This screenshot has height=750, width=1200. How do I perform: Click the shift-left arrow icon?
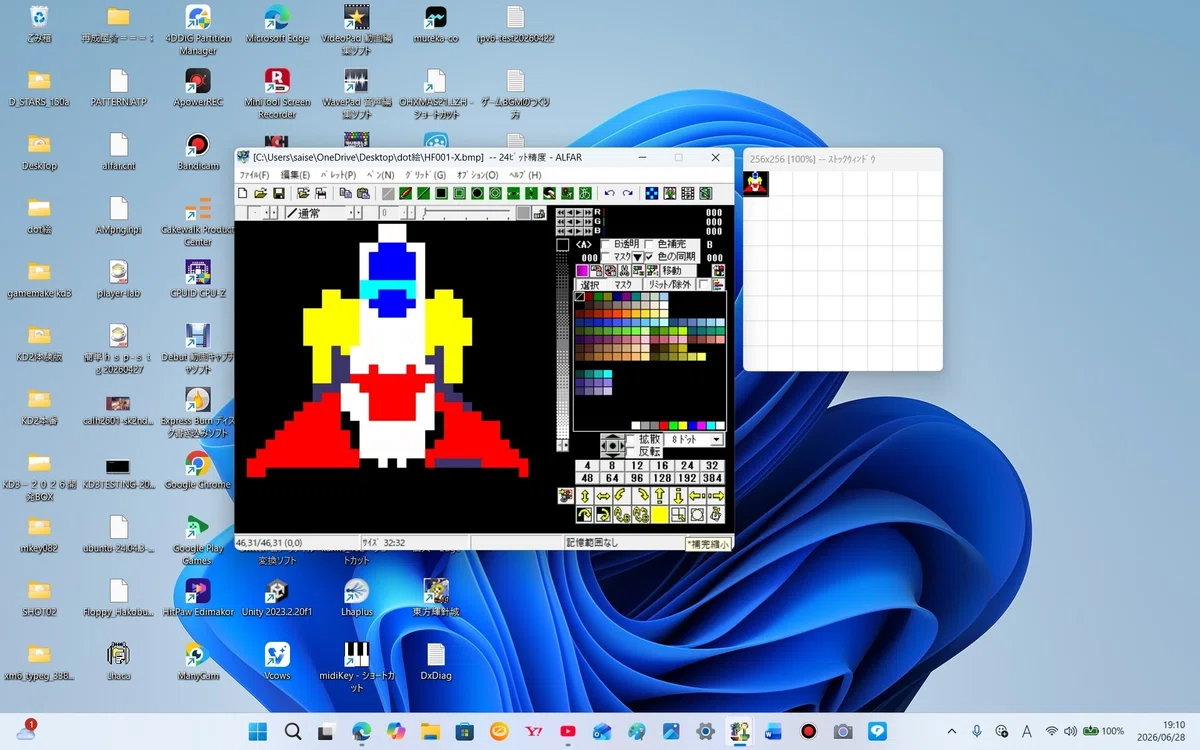(x=697, y=496)
